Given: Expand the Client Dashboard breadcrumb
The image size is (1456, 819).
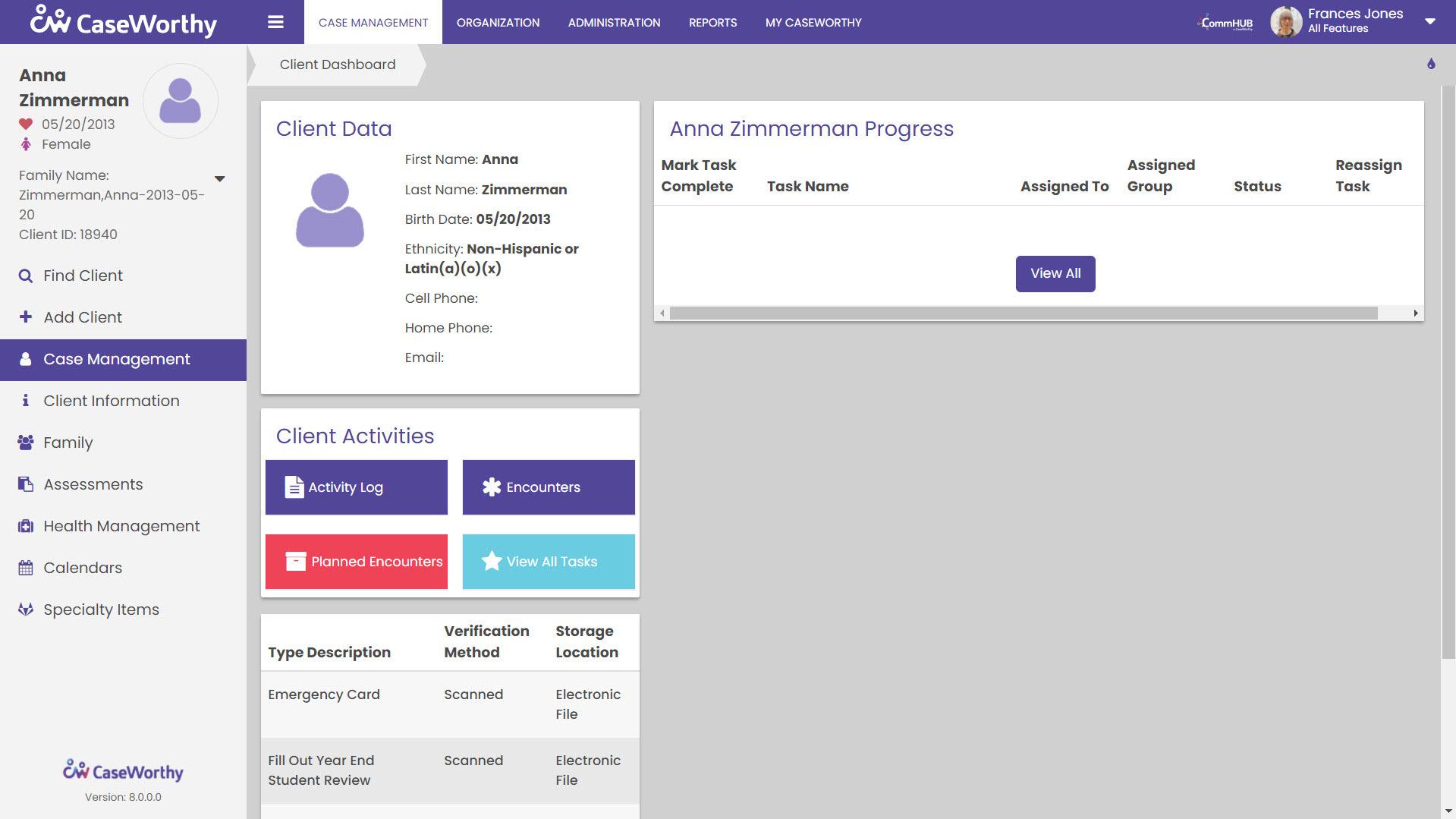Looking at the screenshot, I should pos(336,64).
